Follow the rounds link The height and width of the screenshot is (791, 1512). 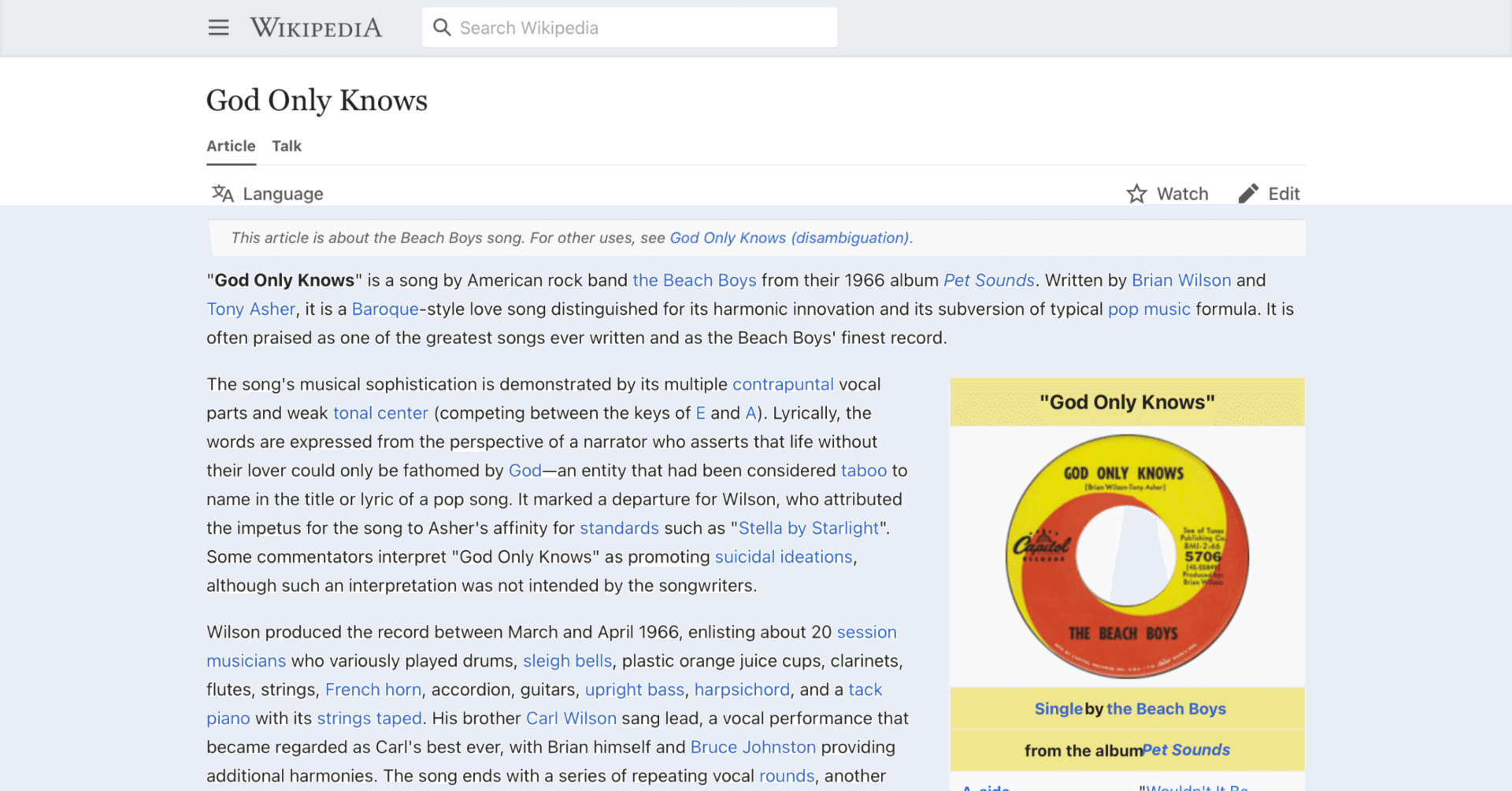787,776
